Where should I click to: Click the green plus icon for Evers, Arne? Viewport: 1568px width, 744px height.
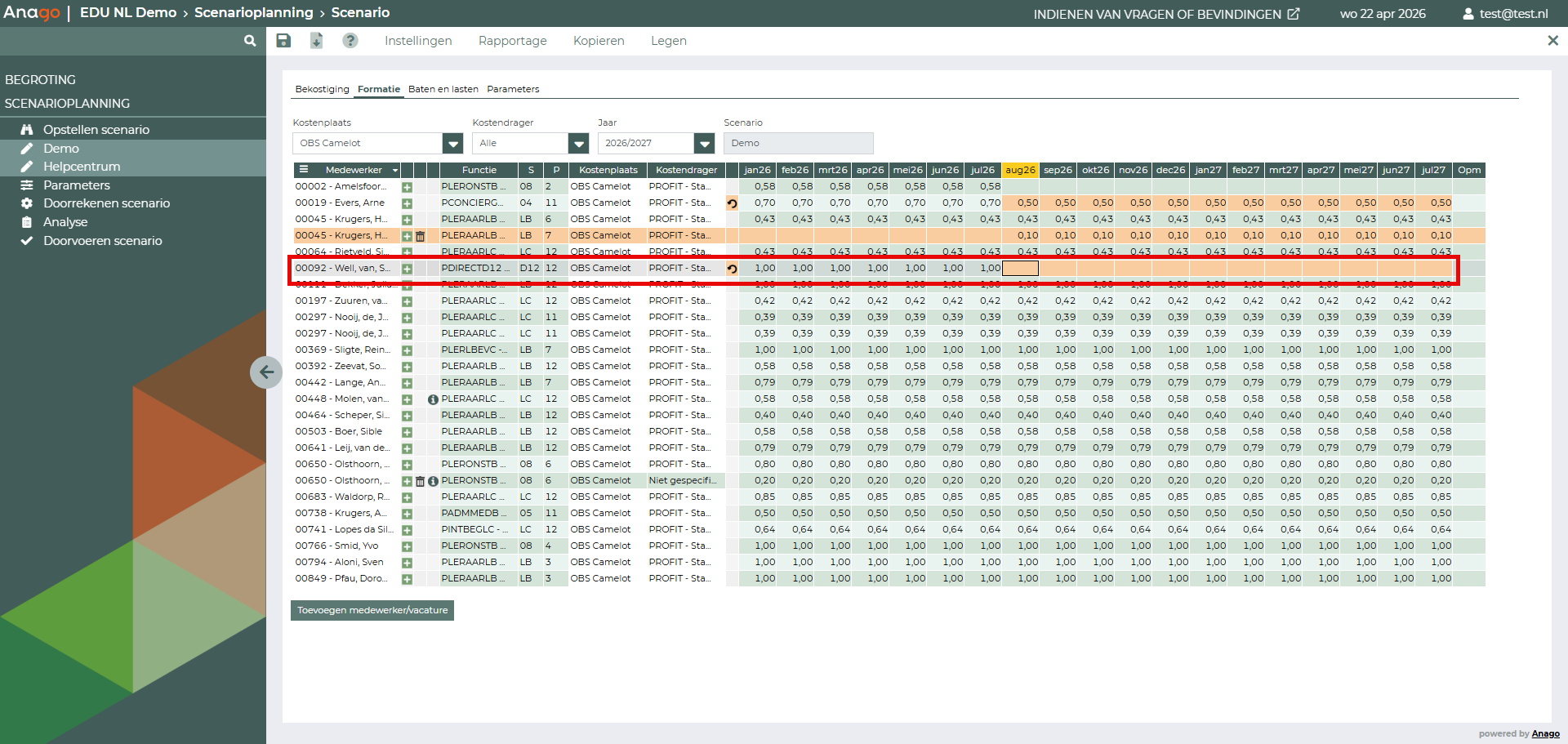coord(407,203)
